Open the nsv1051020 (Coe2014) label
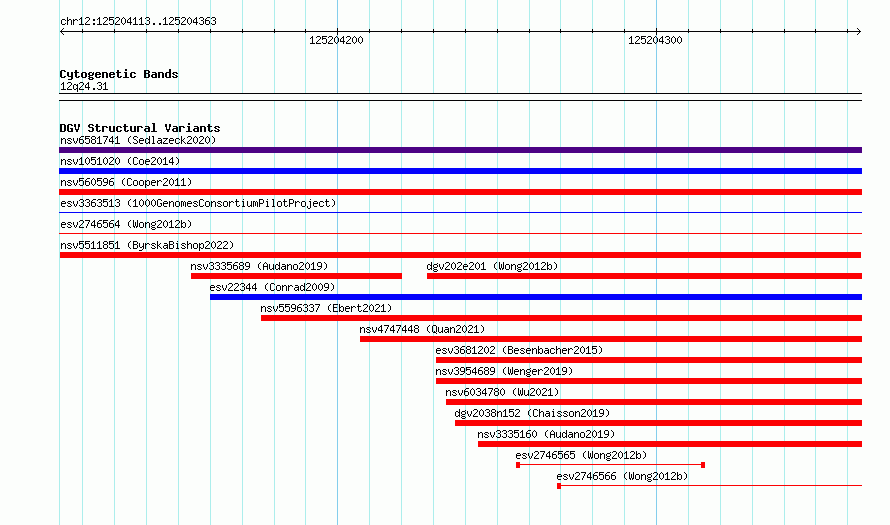 (x=120, y=161)
